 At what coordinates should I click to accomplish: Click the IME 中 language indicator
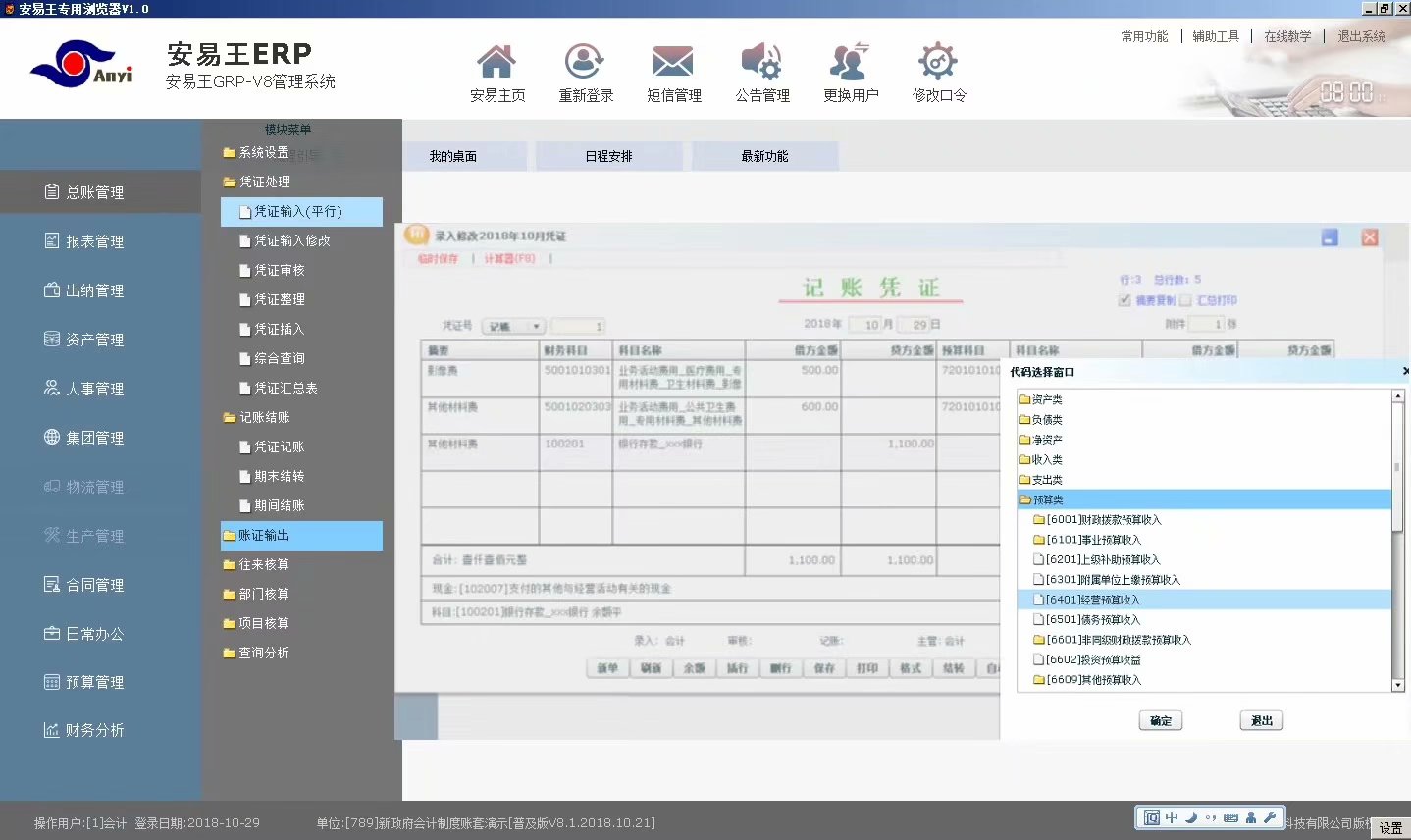1172,817
